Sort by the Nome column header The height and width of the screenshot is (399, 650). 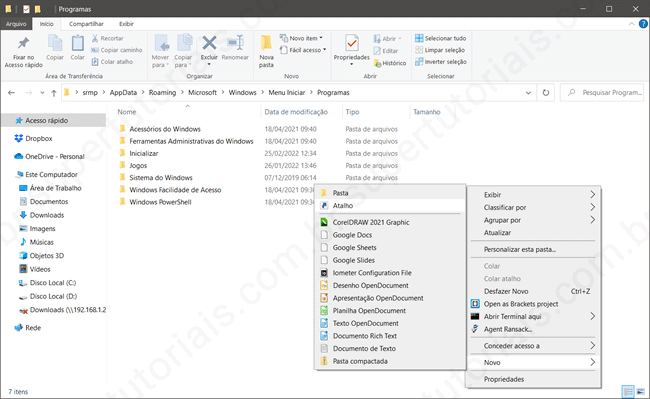coord(126,112)
